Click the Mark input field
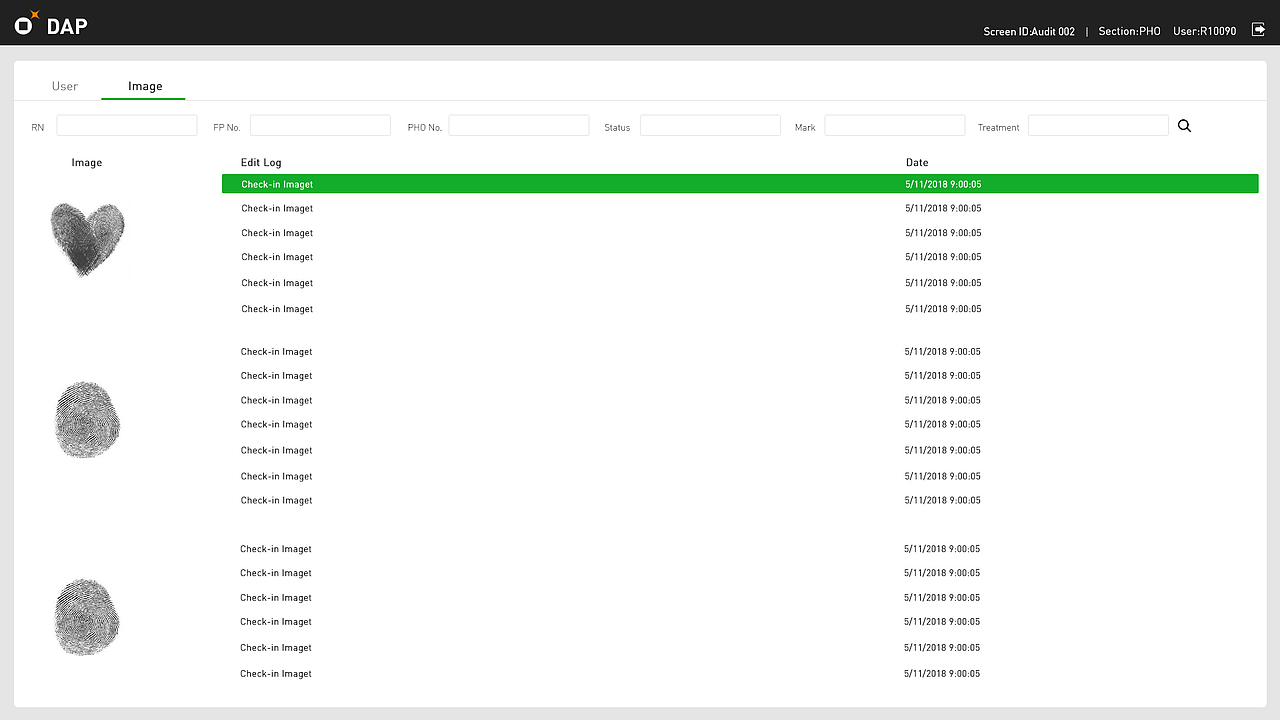The width and height of the screenshot is (1280, 720). [x=894, y=125]
